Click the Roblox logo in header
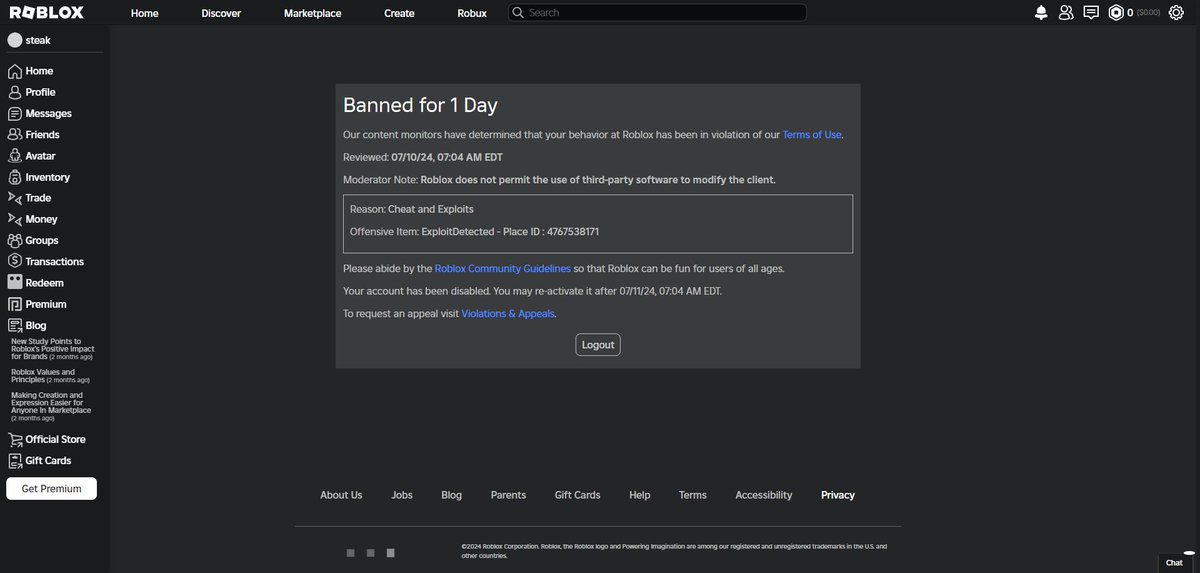The height and width of the screenshot is (573, 1200). click(x=46, y=13)
